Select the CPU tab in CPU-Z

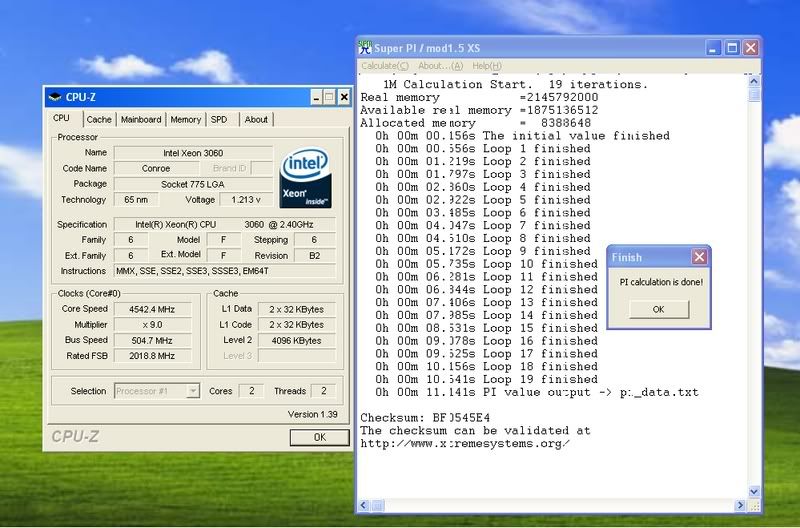tap(61, 118)
